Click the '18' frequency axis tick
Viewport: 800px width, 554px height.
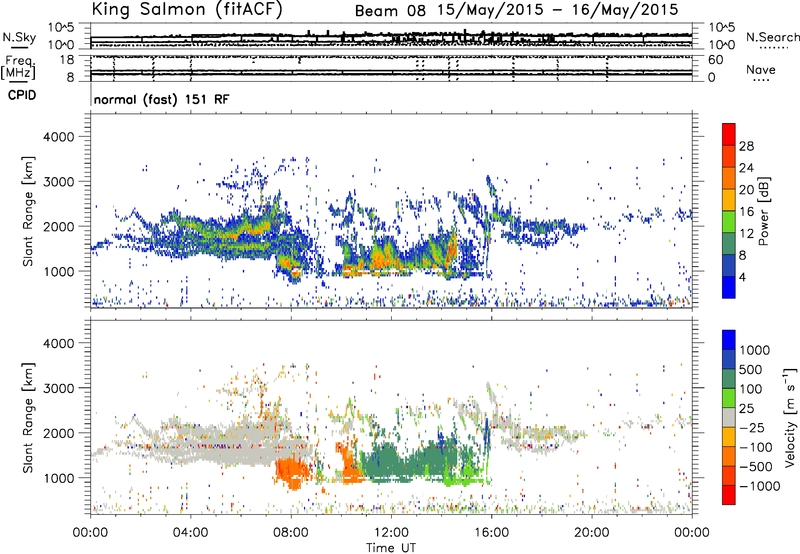coord(67,60)
